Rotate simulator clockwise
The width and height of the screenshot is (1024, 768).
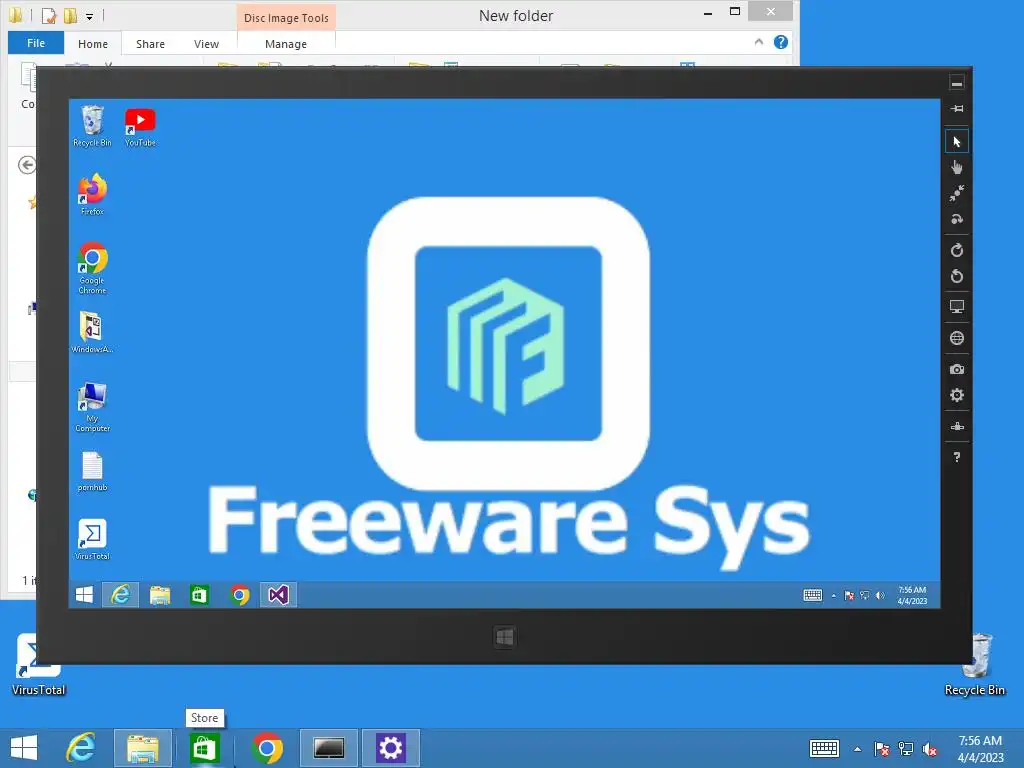pyautogui.click(x=957, y=250)
